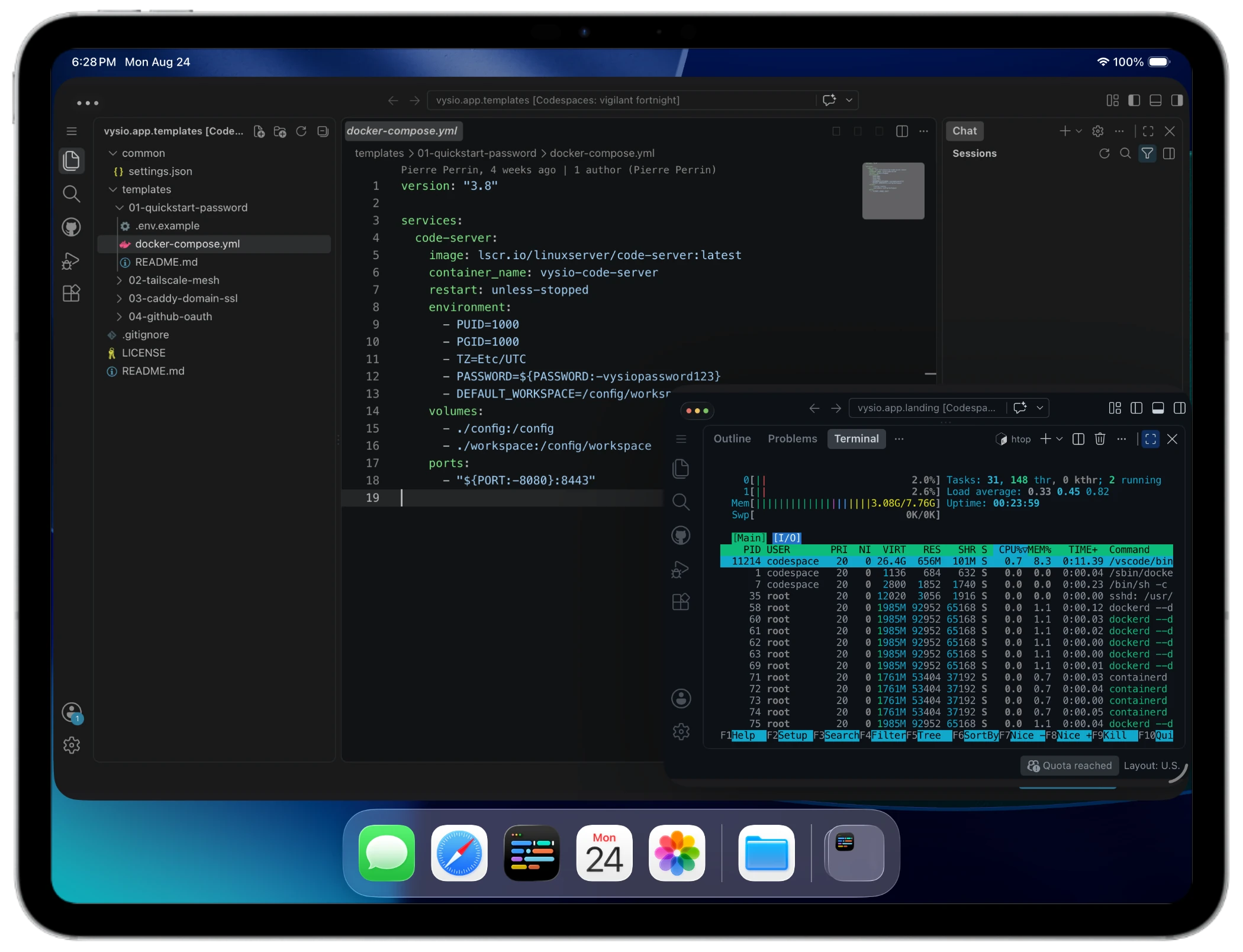Refresh the explorer file tree
Image resolution: width=1243 pixels, height=952 pixels.
point(301,131)
